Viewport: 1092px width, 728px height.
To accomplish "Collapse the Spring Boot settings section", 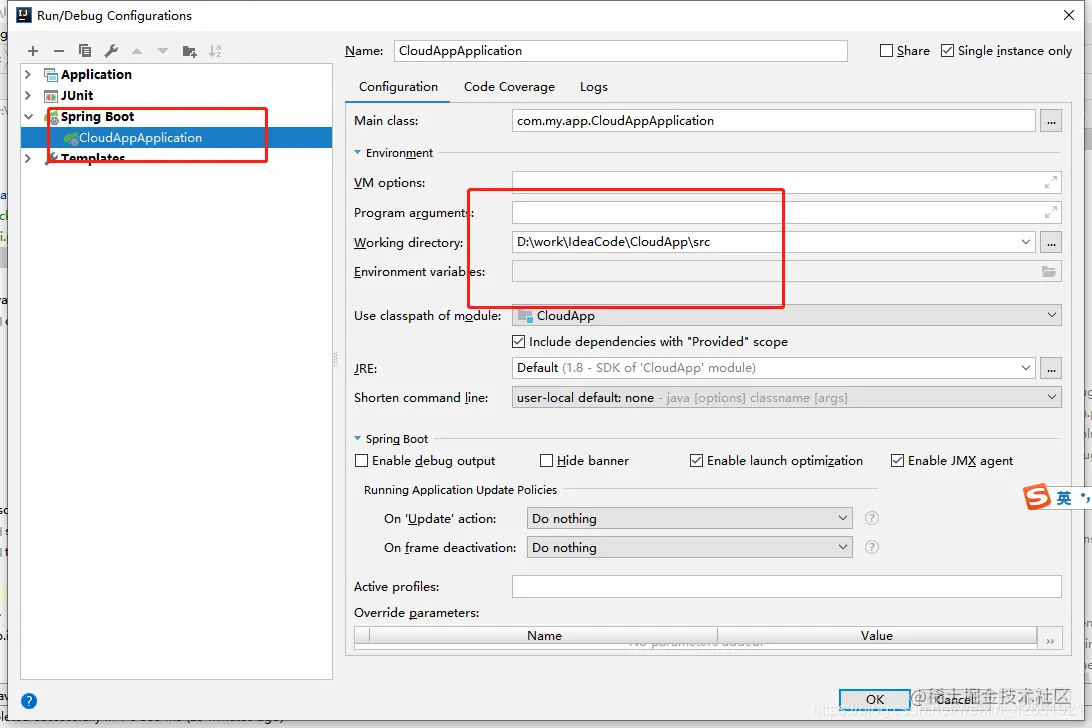I will (x=357, y=438).
